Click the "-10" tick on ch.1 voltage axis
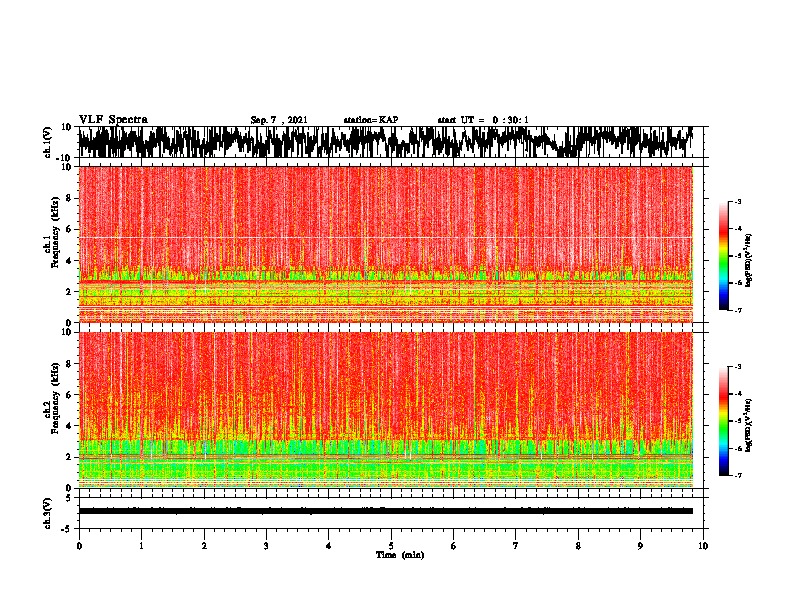This screenshot has height=612, width=792. 65,158
